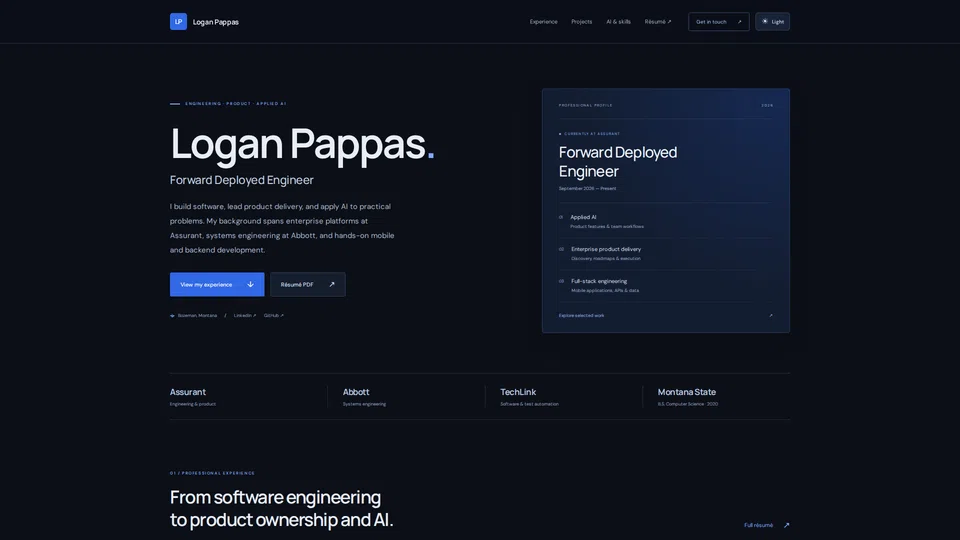Toggle the Light theme switch

point(773,21)
